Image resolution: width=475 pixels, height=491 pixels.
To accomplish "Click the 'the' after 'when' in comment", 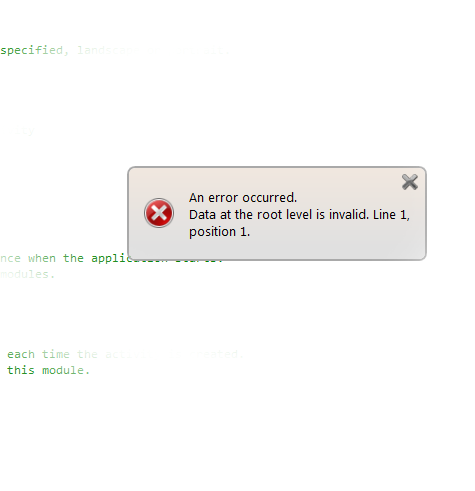I will pyautogui.click(x=73, y=258).
